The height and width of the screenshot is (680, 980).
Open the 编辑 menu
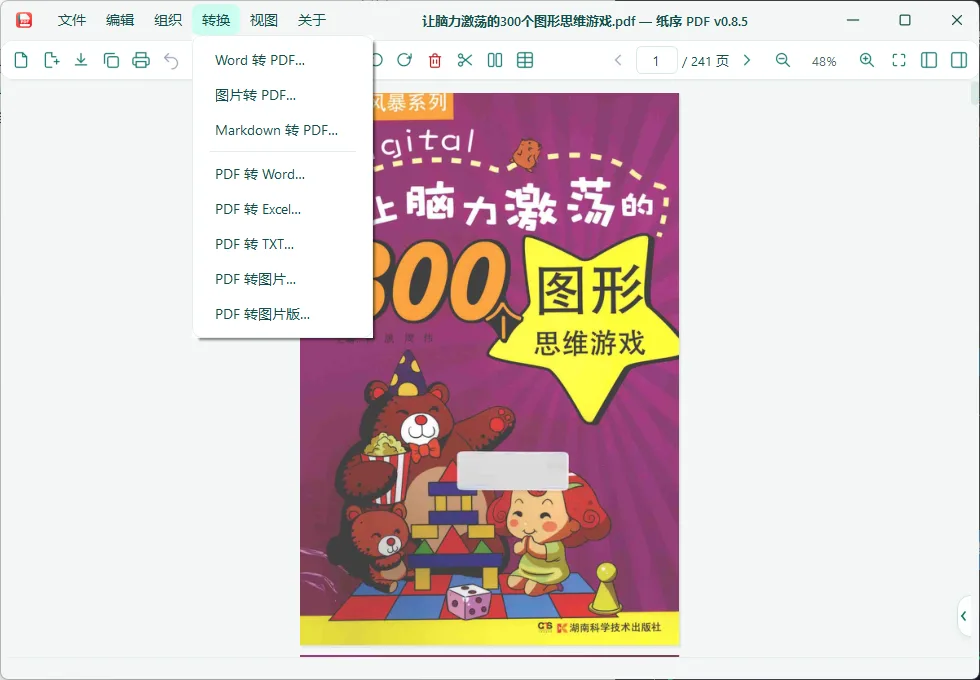pos(120,20)
